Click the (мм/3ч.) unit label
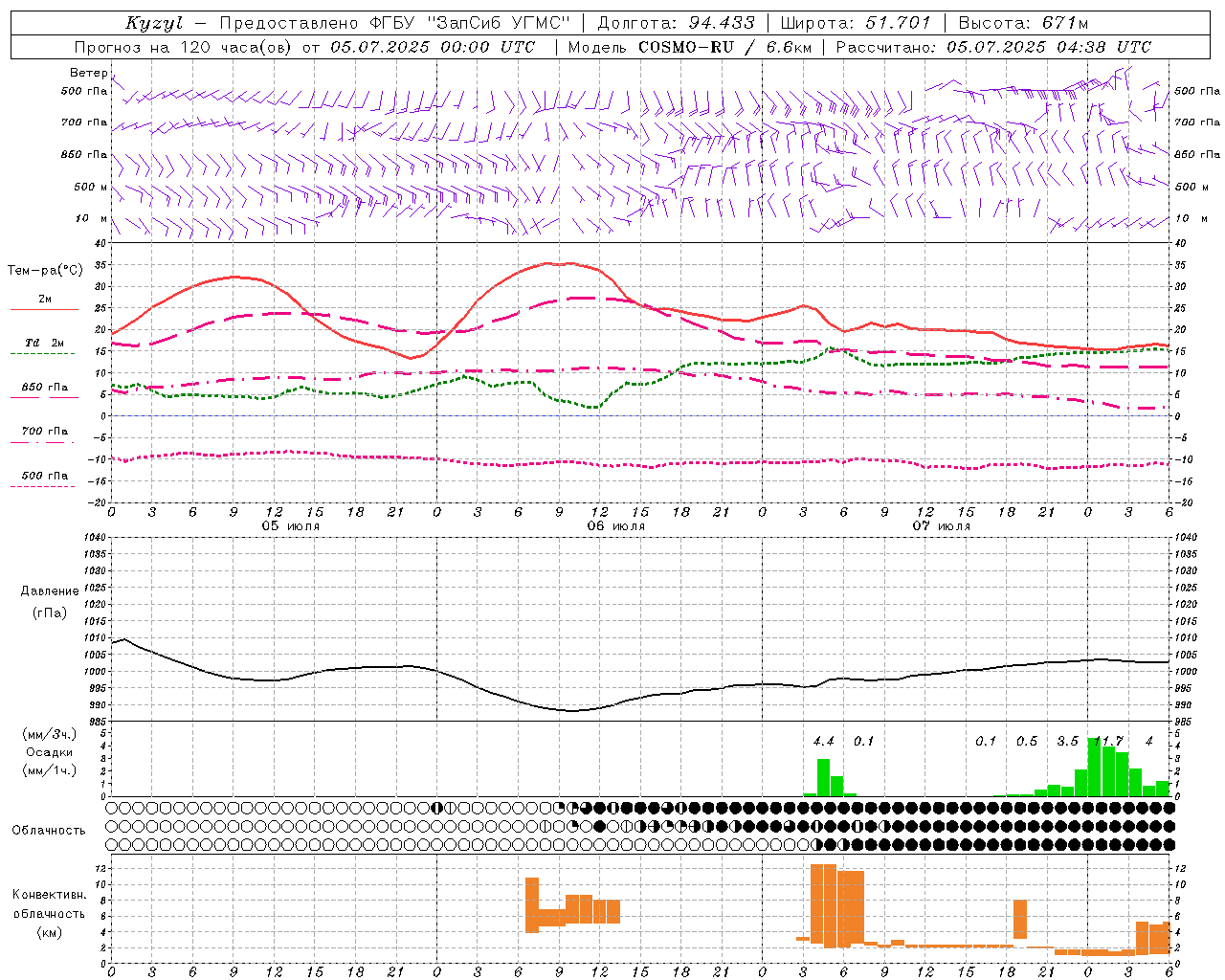The image size is (1225, 980). (x=48, y=734)
